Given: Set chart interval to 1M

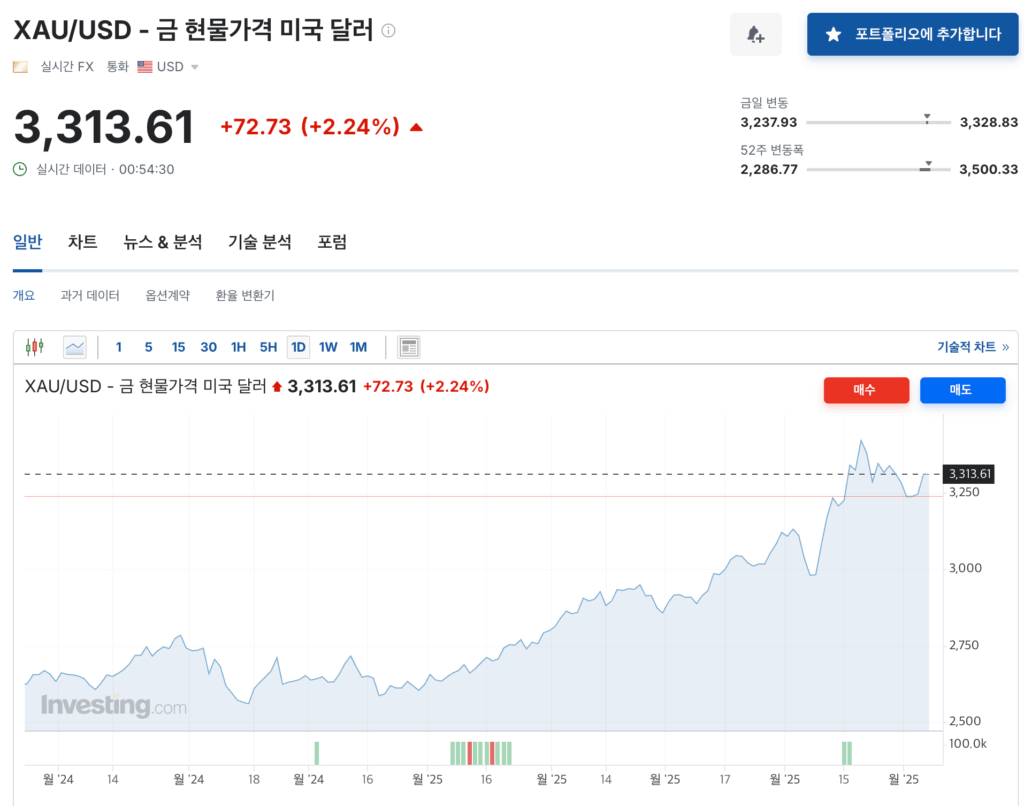Looking at the screenshot, I should click(x=358, y=347).
